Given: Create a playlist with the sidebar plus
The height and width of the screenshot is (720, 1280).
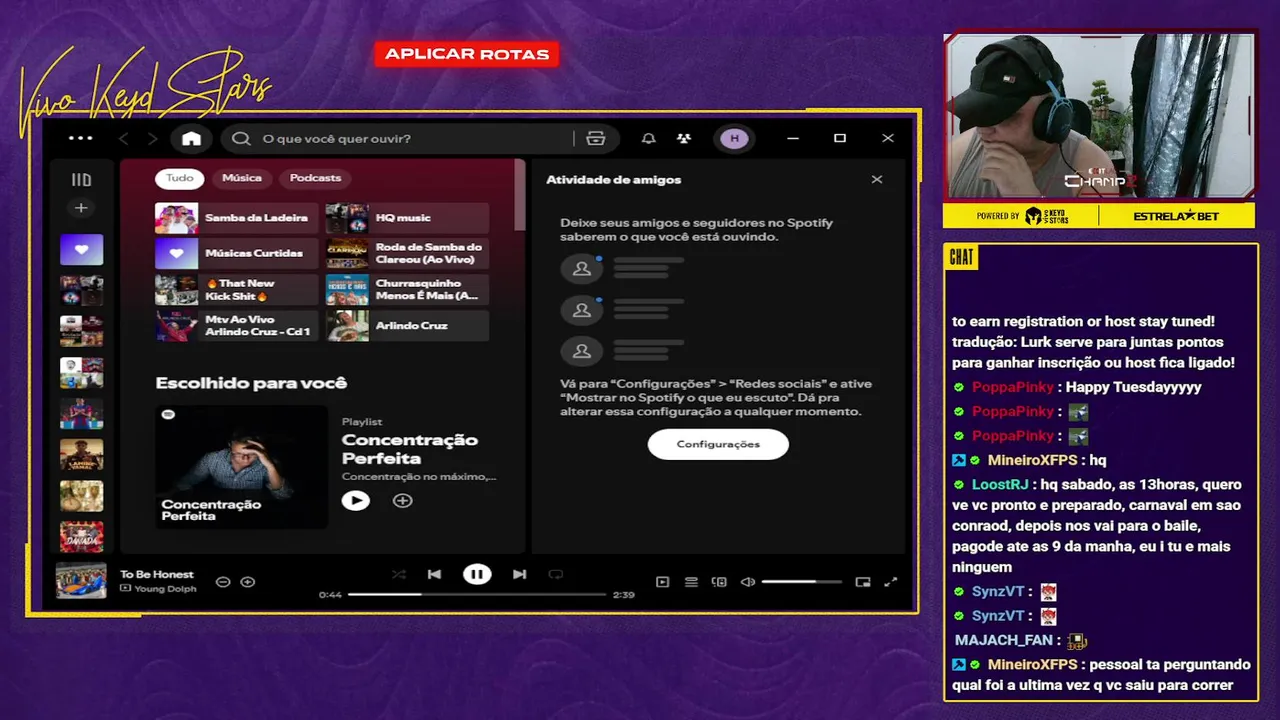Looking at the screenshot, I should 81,208.
